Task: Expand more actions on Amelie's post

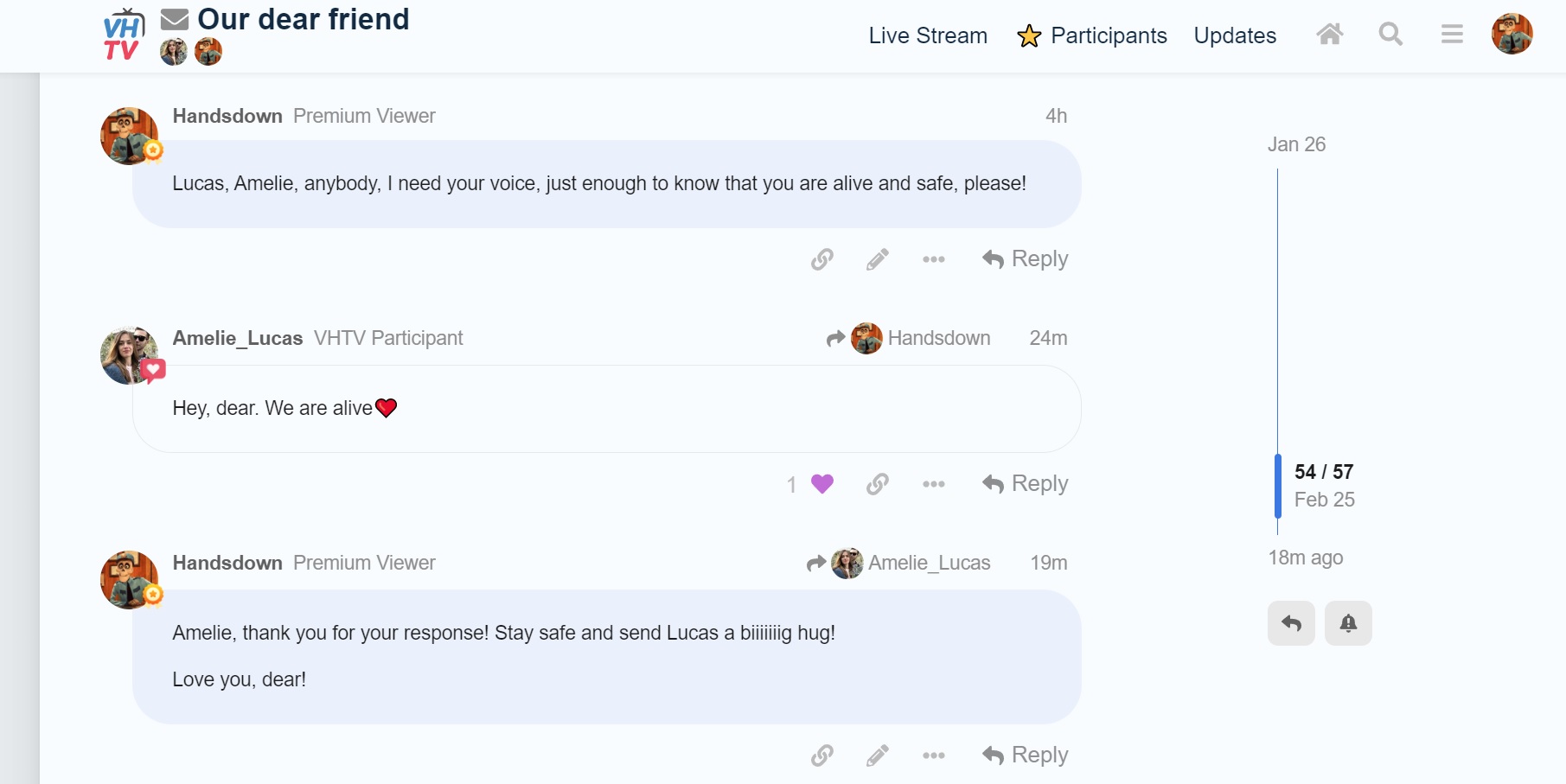Action: click(934, 484)
